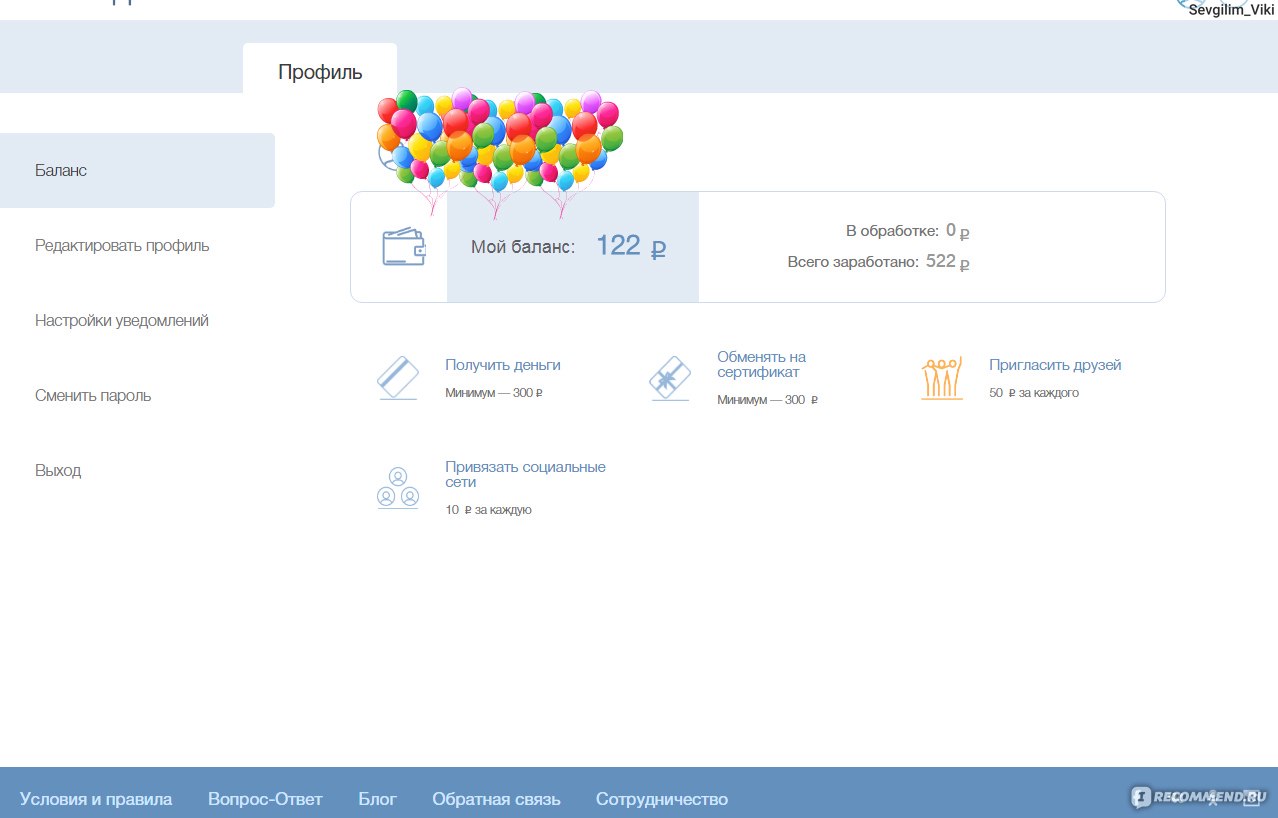Select Баланс in the sidebar

click(x=137, y=170)
